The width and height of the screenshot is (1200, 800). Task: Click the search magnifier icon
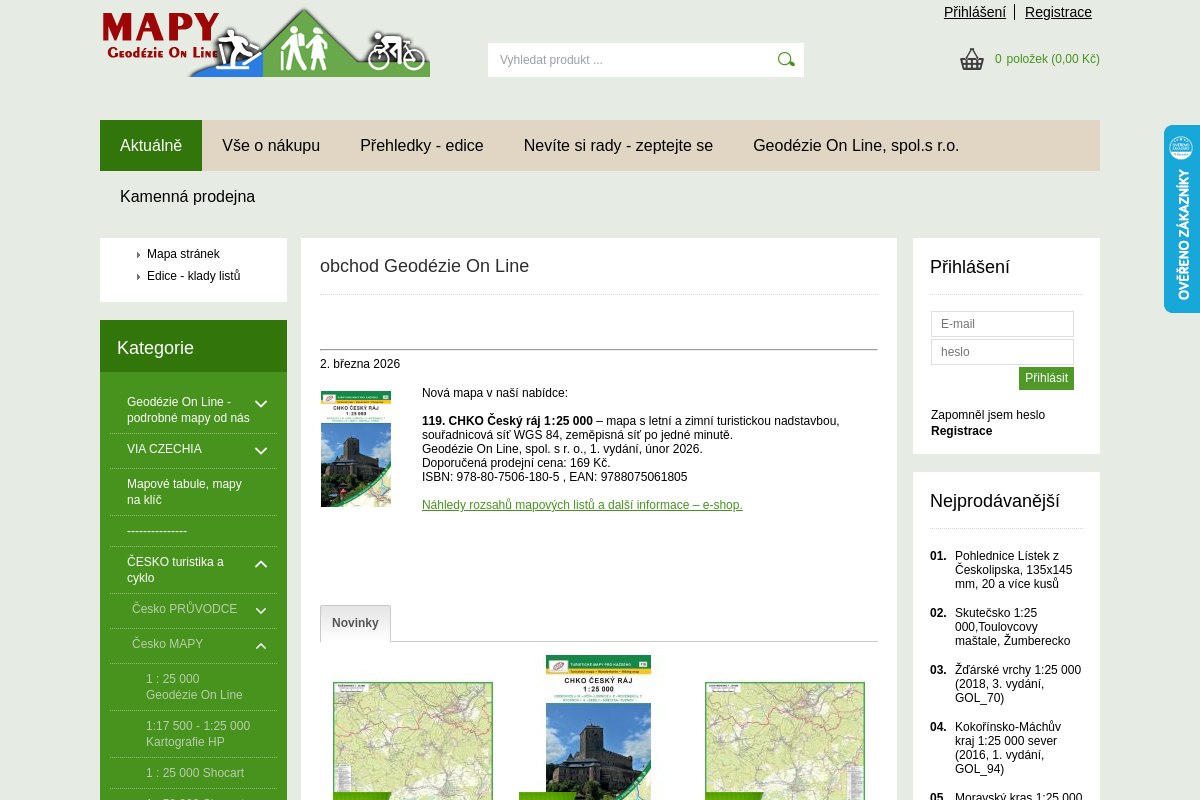point(786,59)
